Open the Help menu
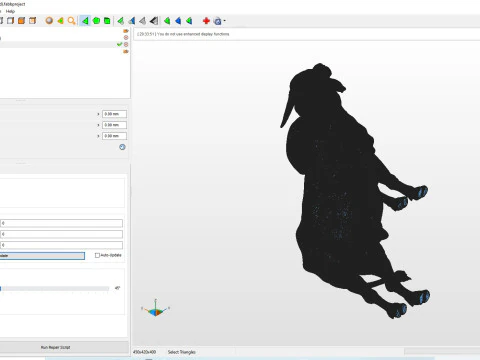The width and height of the screenshot is (480, 360). click(10, 11)
